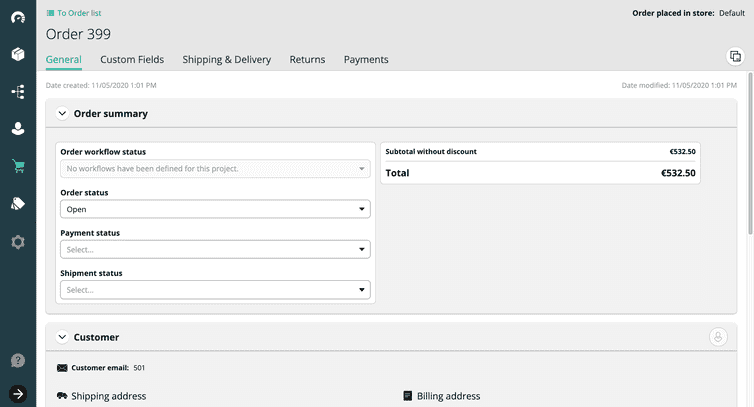Open the Settings gear icon in sidebar
The height and width of the screenshot is (407, 754).
pos(18,242)
